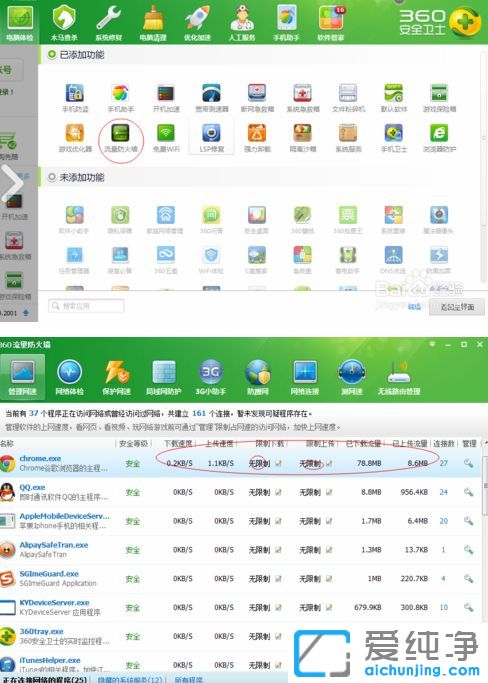Open the 宽带测速器 speedometer tool

coord(211,98)
